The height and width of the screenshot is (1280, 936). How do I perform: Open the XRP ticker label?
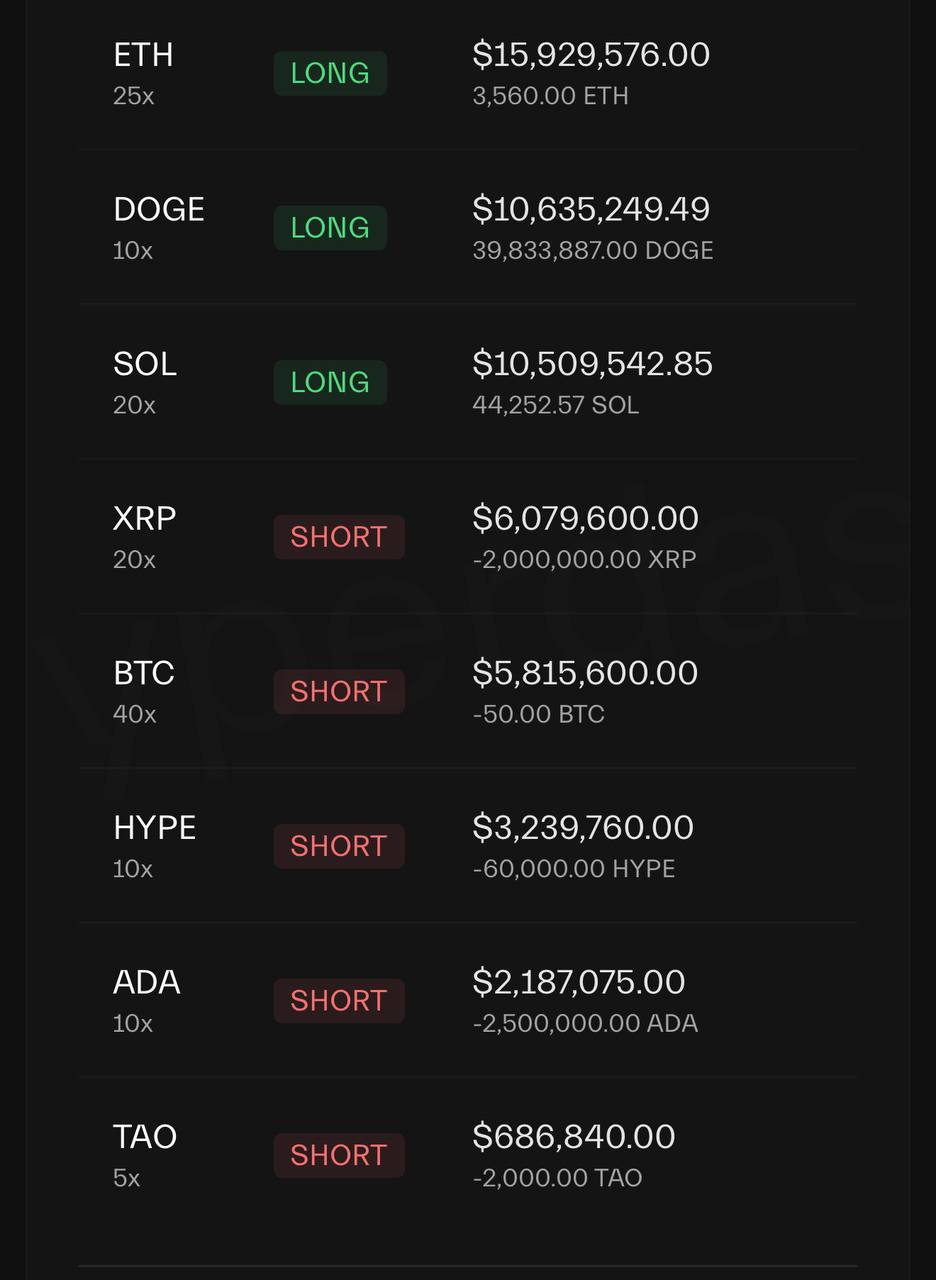(145, 518)
